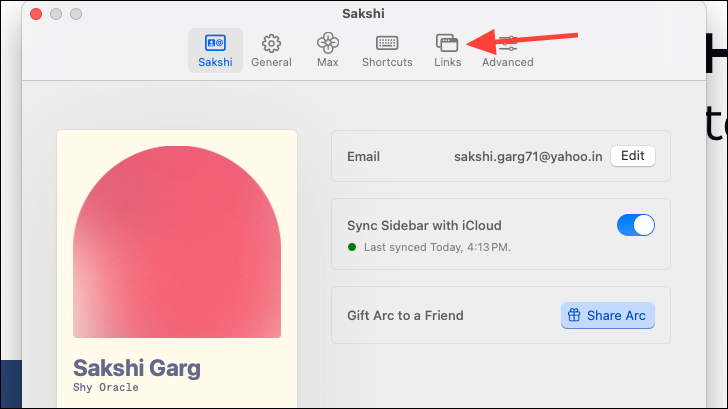Image resolution: width=728 pixels, height=409 pixels.
Task: Click the Edit email button
Action: click(632, 156)
